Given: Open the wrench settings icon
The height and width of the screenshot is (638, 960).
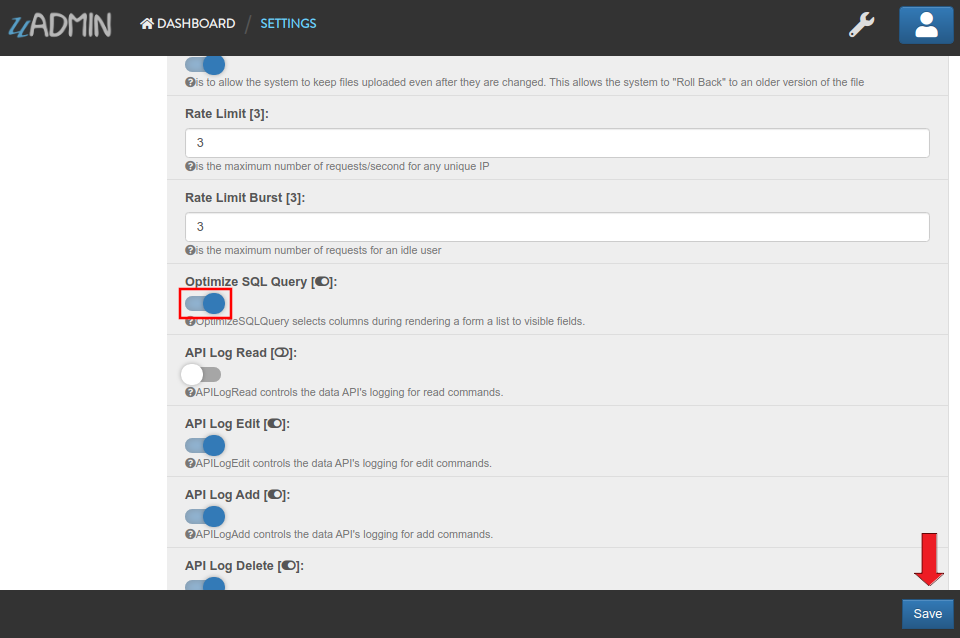Looking at the screenshot, I should click(861, 24).
